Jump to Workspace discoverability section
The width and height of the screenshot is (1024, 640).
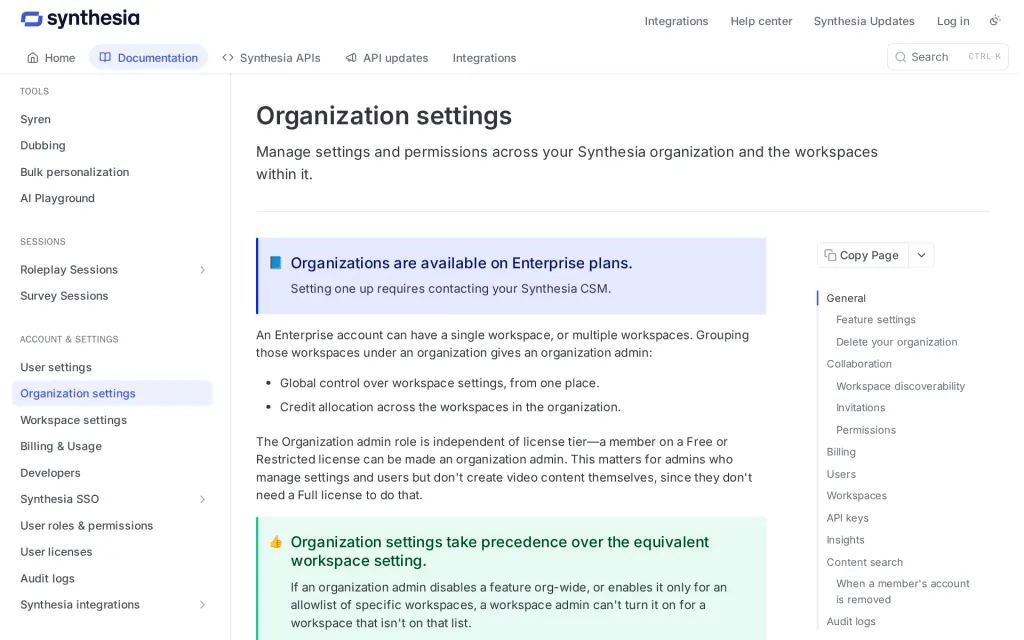(x=900, y=386)
